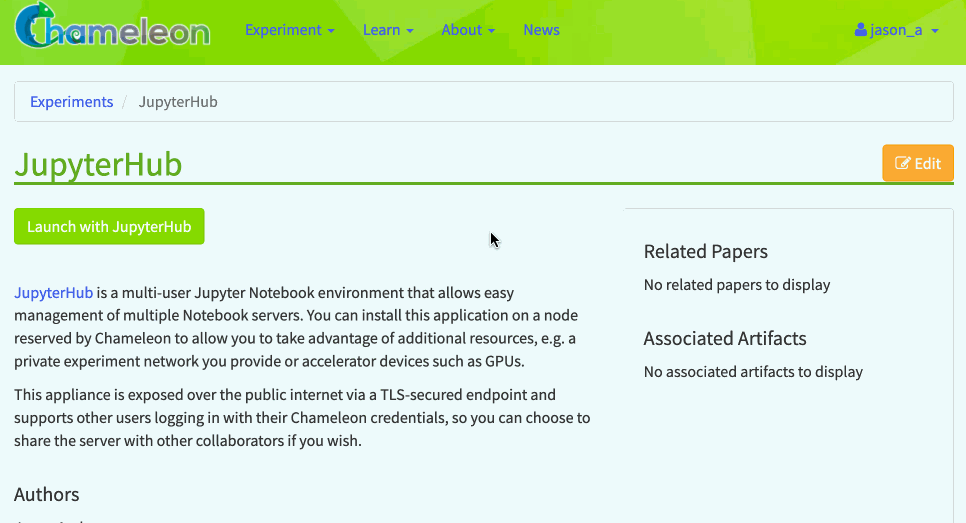966x523 pixels.
Task: Click the pencil icon on Edit button
Action: coord(903,163)
